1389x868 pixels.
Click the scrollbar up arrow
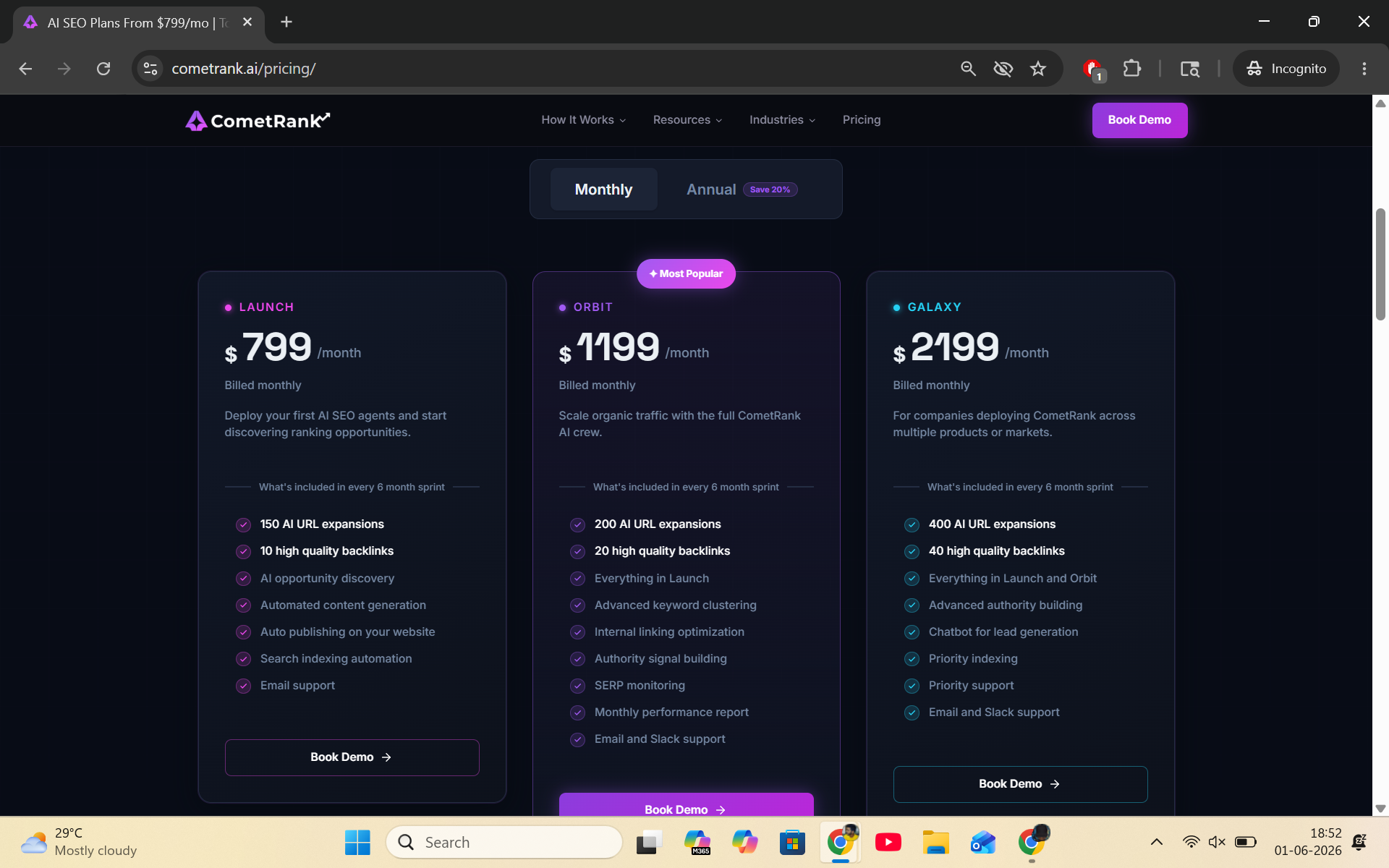coord(1380,103)
